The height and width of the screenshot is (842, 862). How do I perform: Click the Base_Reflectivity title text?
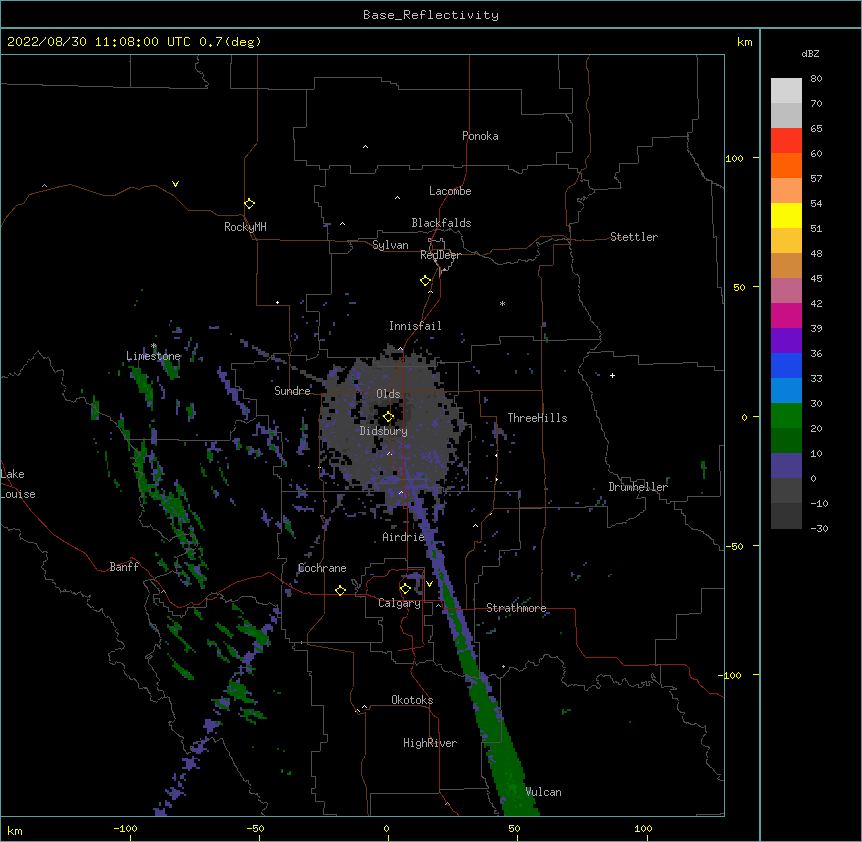(x=431, y=15)
